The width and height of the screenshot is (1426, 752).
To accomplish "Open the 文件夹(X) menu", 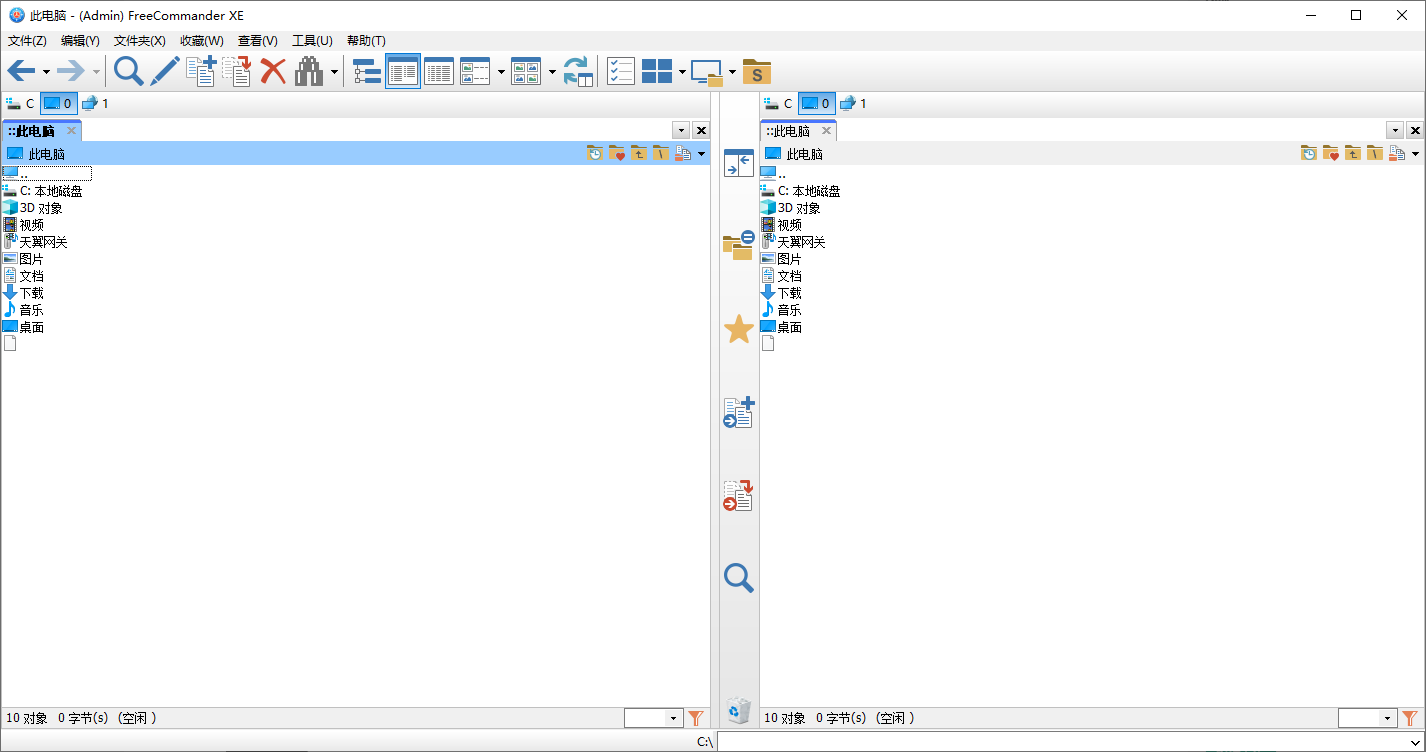I will coord(139,41).
